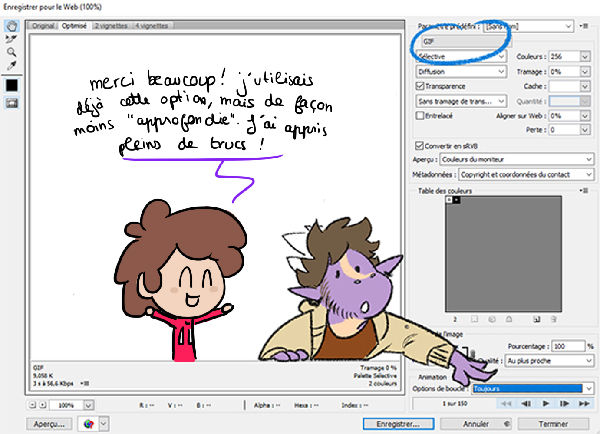The width and height of the screenshot is (600, 434).
Task: Open the browser preview icon at bottom
Action: (x=90, y=423)
